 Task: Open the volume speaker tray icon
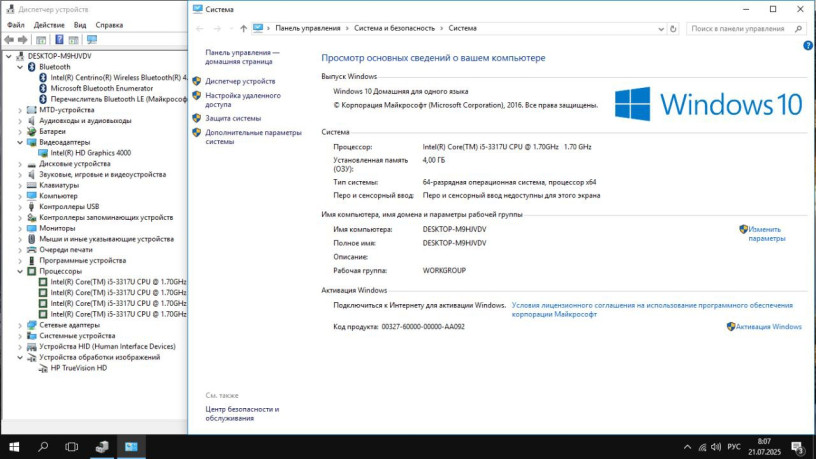716,447
